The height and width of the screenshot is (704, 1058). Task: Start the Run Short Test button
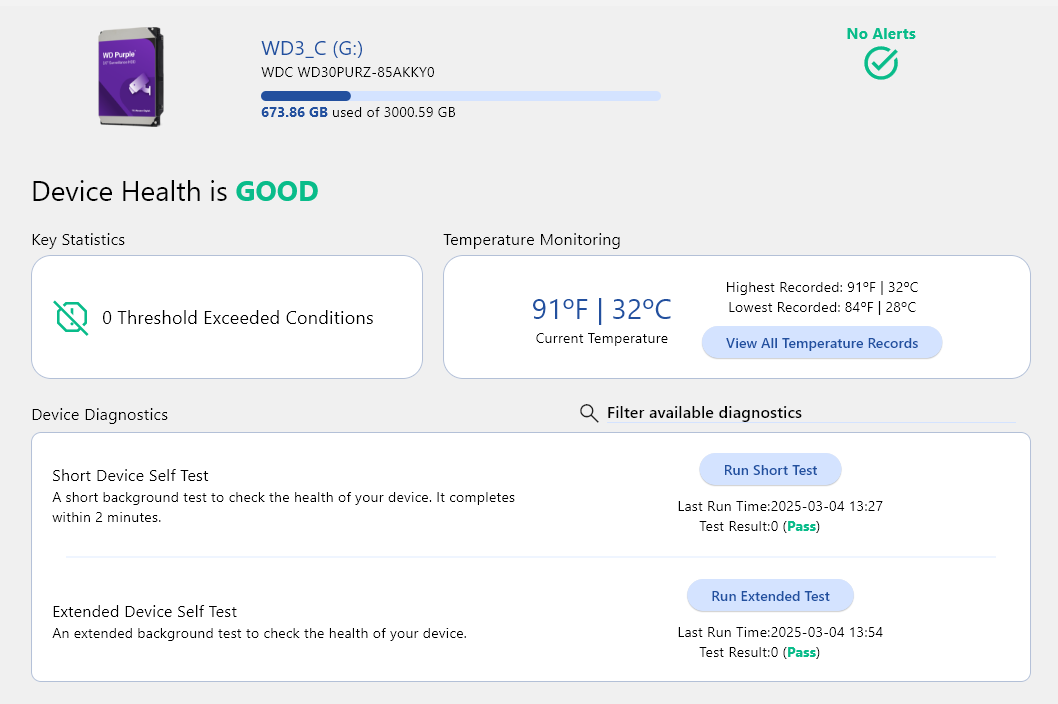coord(770,470)
